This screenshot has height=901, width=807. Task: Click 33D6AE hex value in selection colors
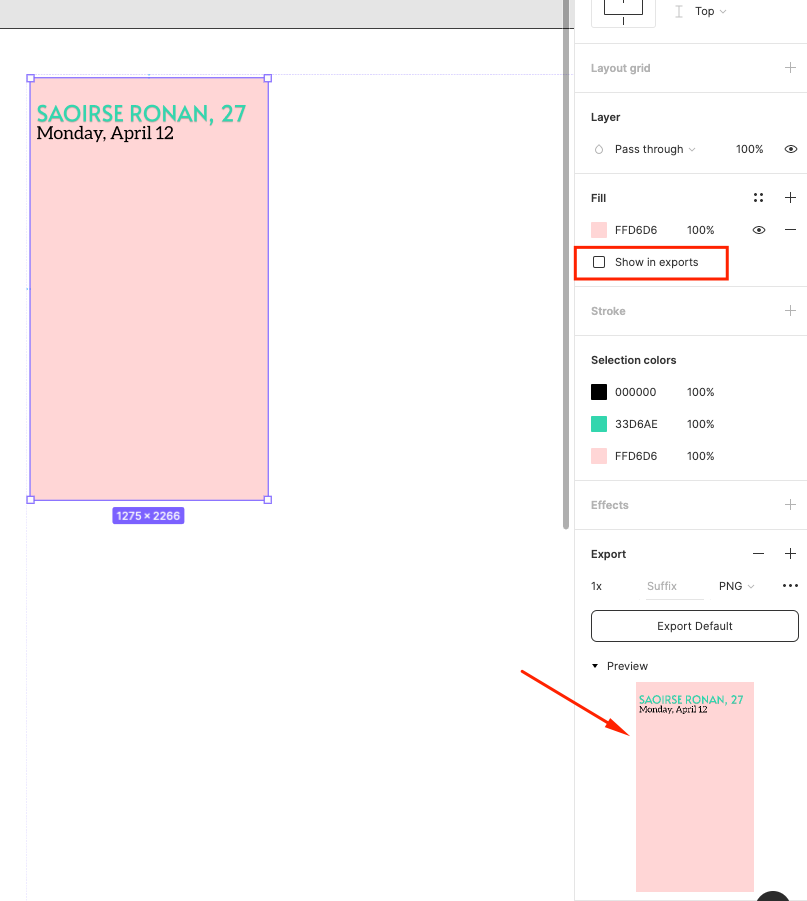coord(636,424)
